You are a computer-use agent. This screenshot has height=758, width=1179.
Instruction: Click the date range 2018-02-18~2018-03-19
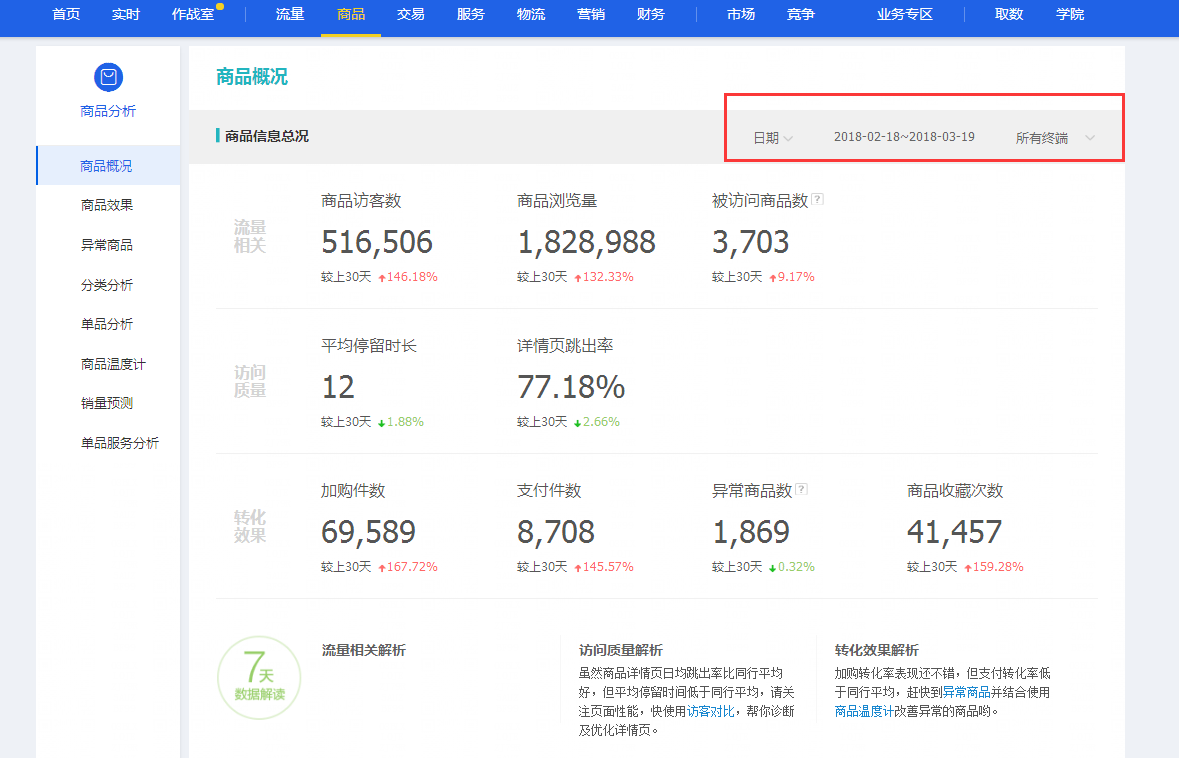904,137
